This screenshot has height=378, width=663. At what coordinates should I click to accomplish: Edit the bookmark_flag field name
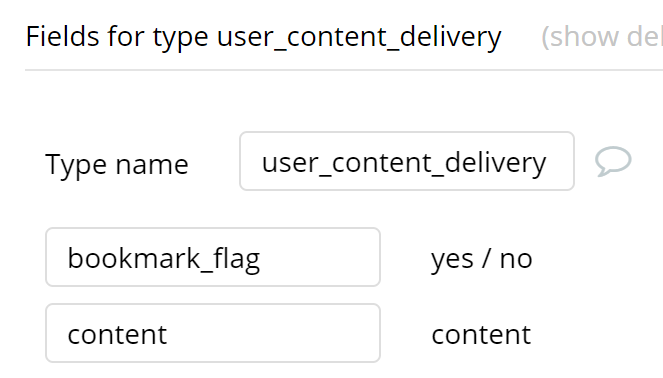pyautogui.click(x=213, y=257)
